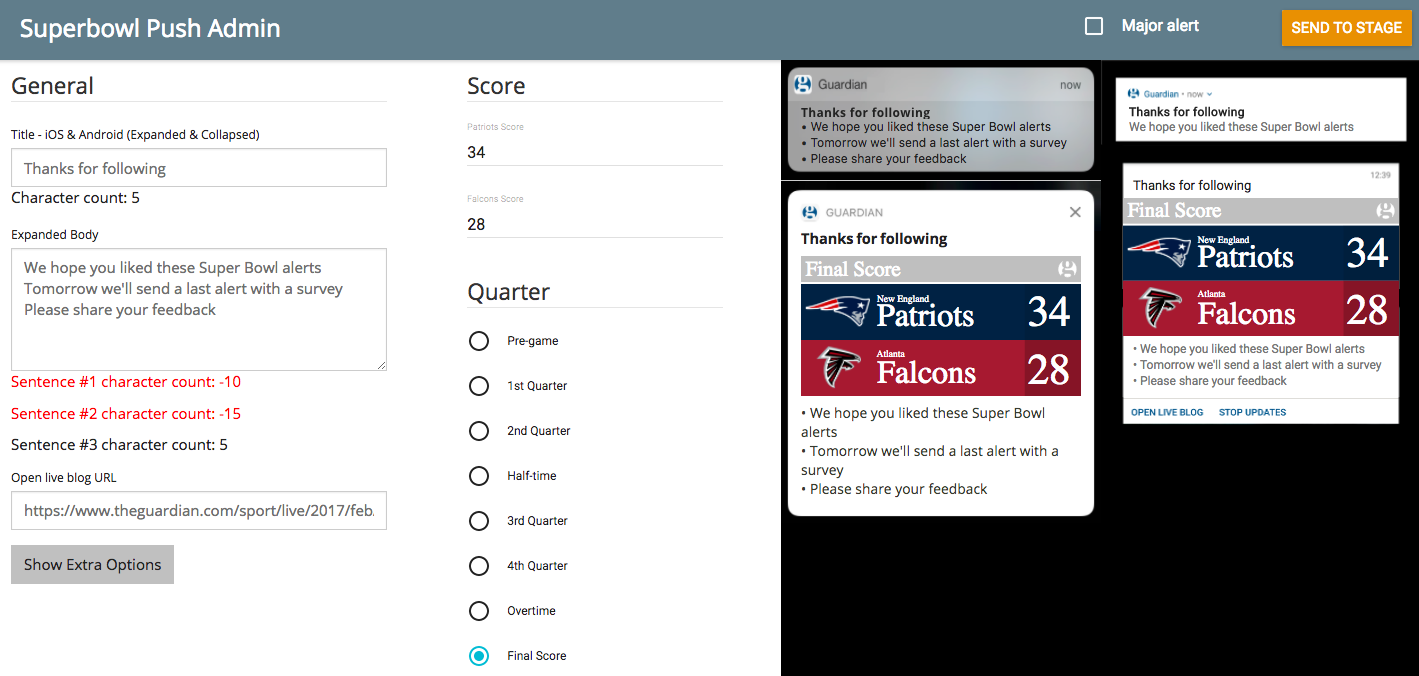Click the Patriots score 34 in iOS preview
This screenshot has height=676, width=1419.
pyautogui.click(x=1049, y=312)
